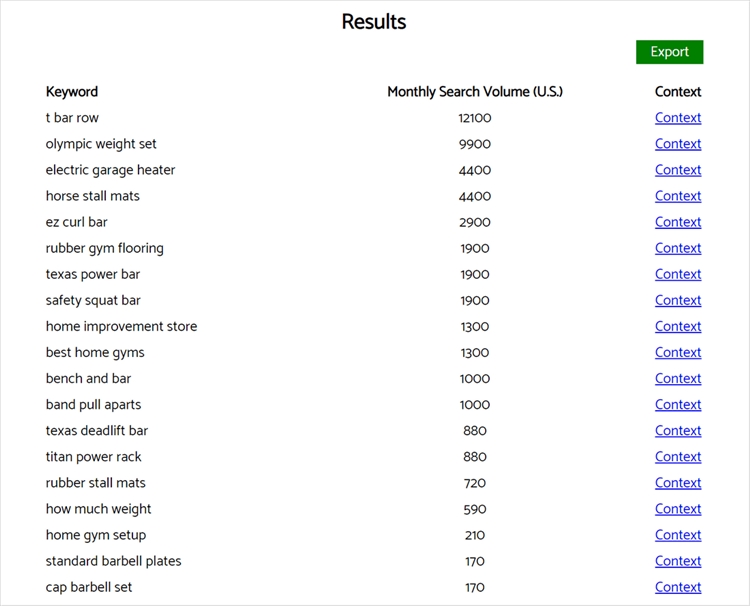Click the green Export button
The width and height of the screenshot is (750, 606).
coord(669,52)
